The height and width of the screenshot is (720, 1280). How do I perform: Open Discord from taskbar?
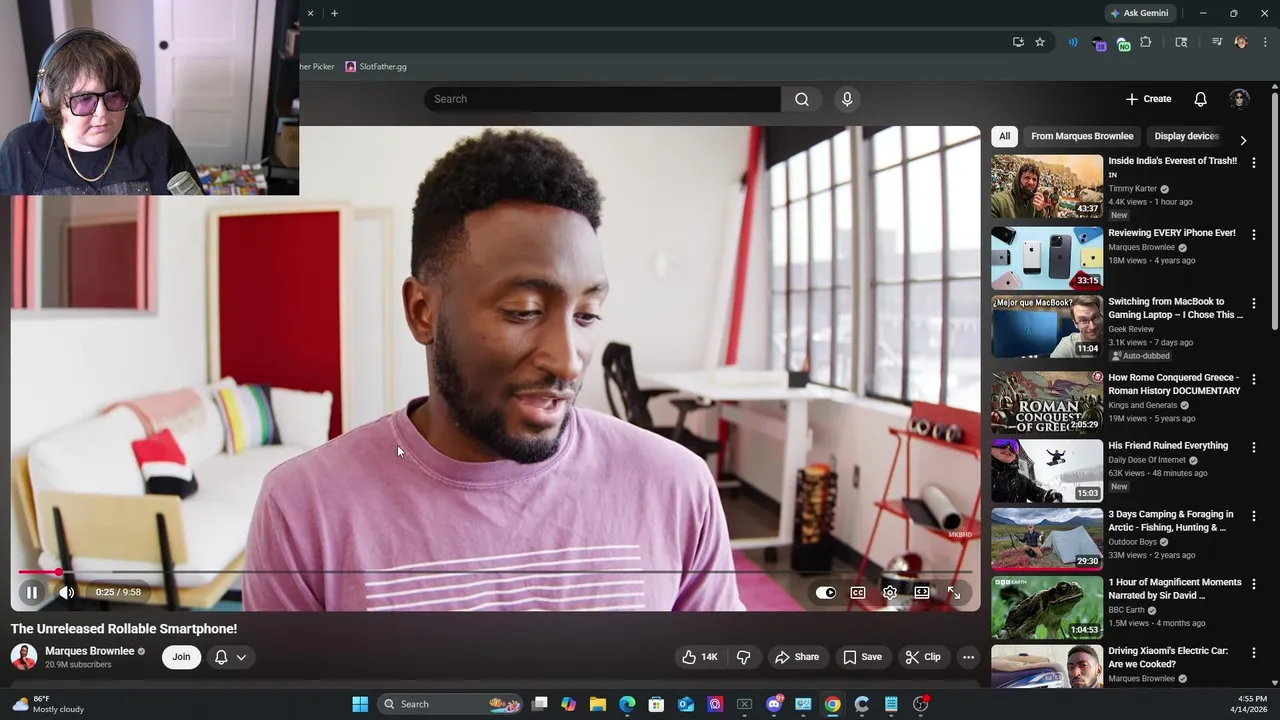coord(774,704)
